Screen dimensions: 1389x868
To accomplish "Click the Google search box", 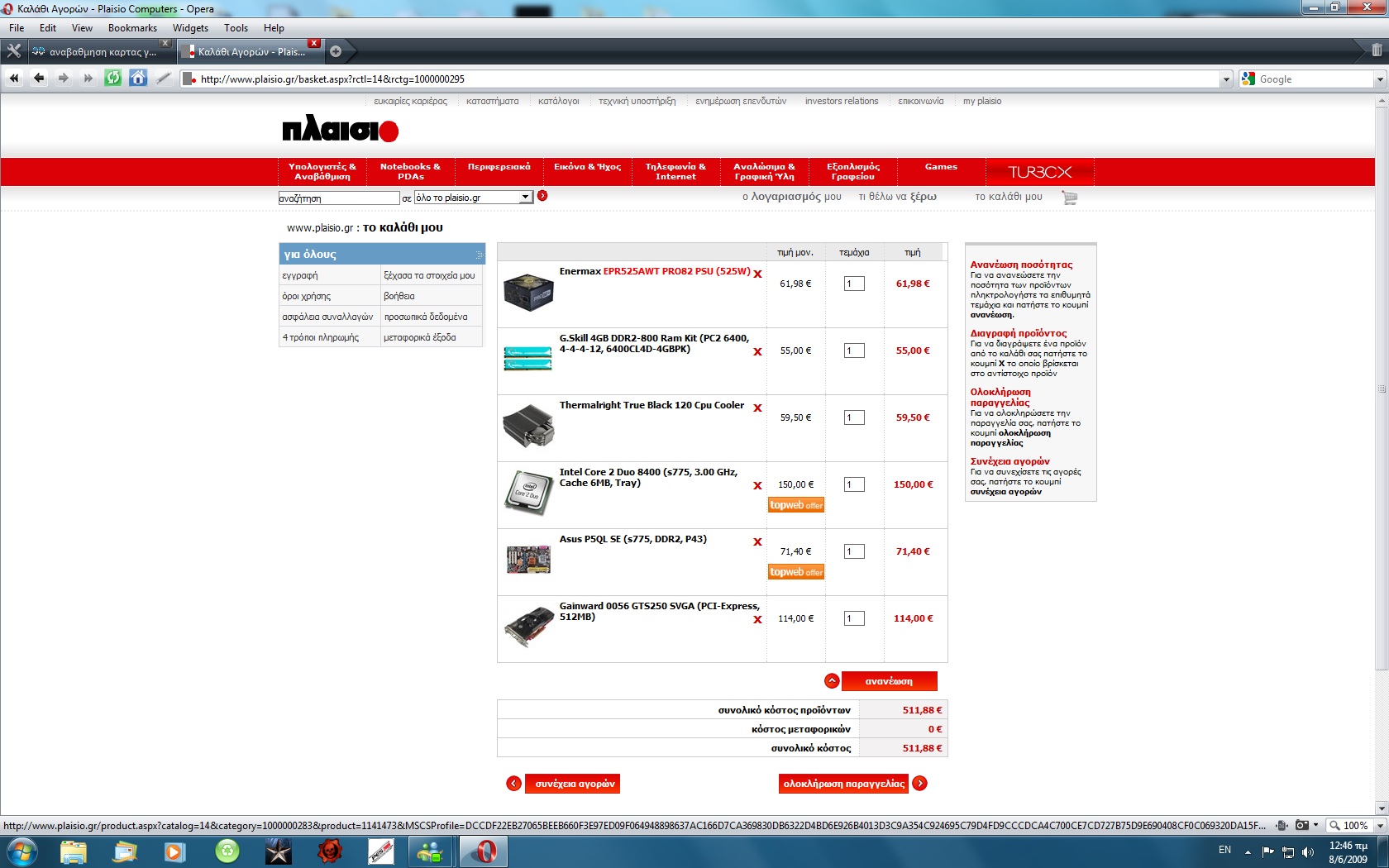I will click(1314, 79).
